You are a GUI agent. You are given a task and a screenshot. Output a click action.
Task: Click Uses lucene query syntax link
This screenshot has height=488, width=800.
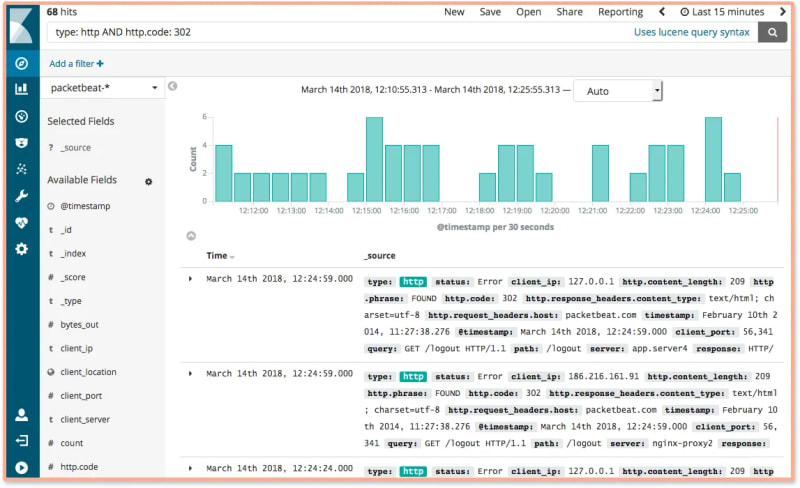pos(691,32)
